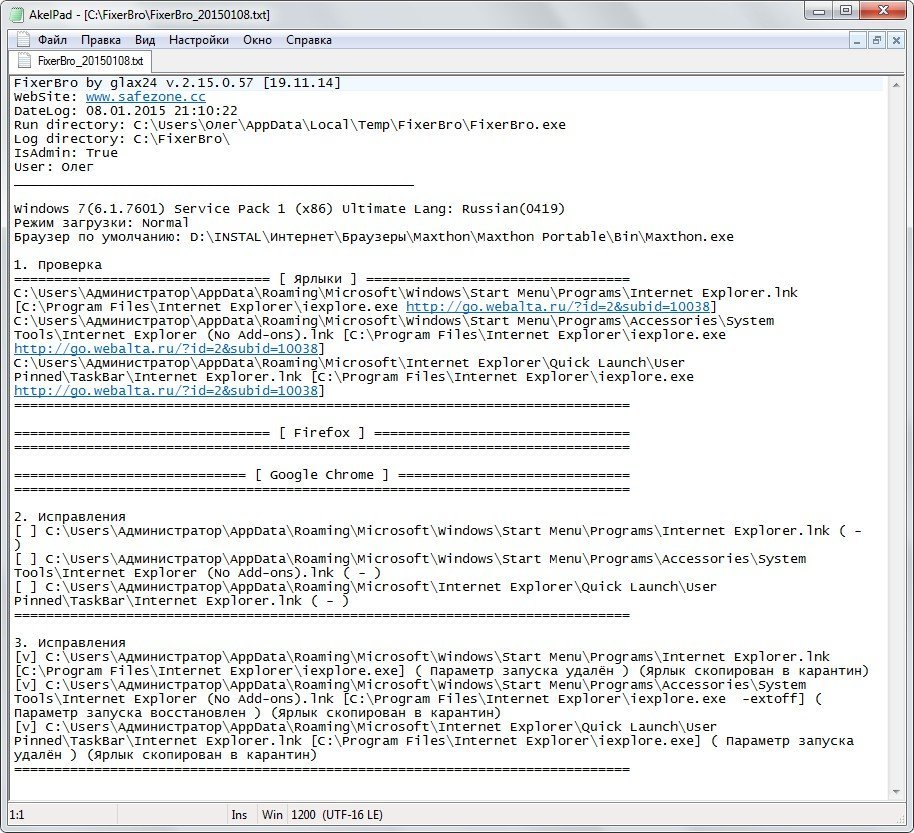The height and width of the screenshot is (833, 914).
Task: Click the Win newline format in status bar
Action: pyautogui.click(x=272, y=815)
